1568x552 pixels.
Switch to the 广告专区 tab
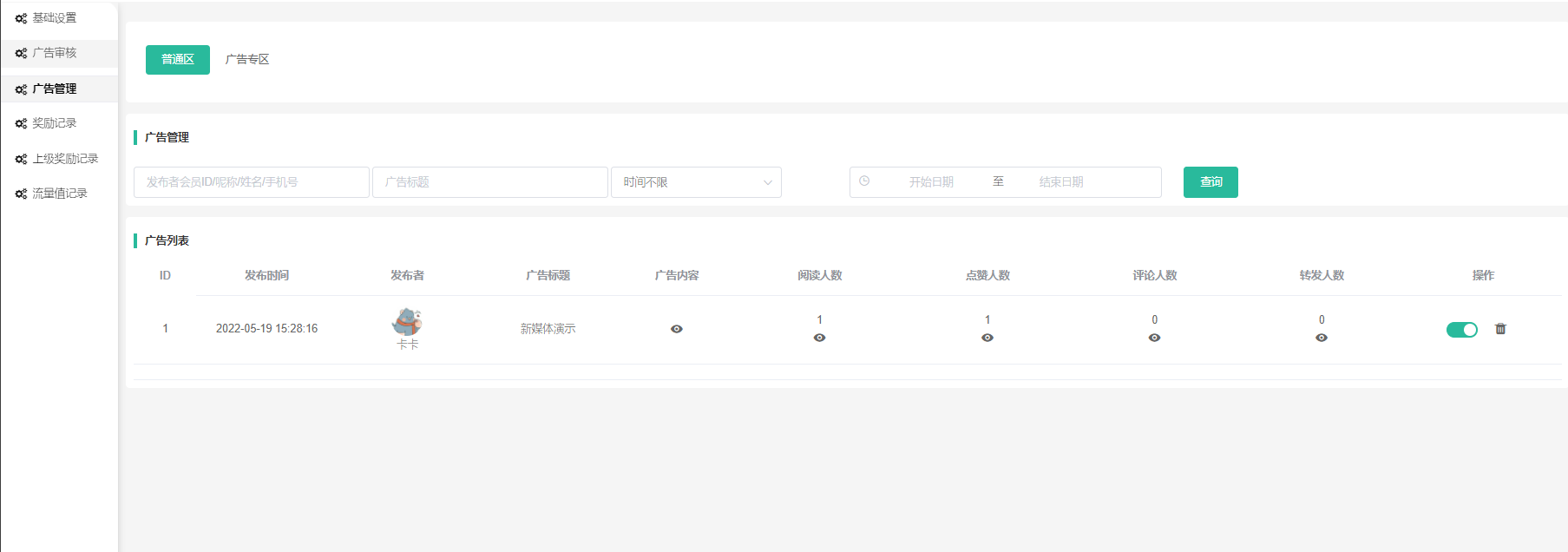tap(247, 60)
